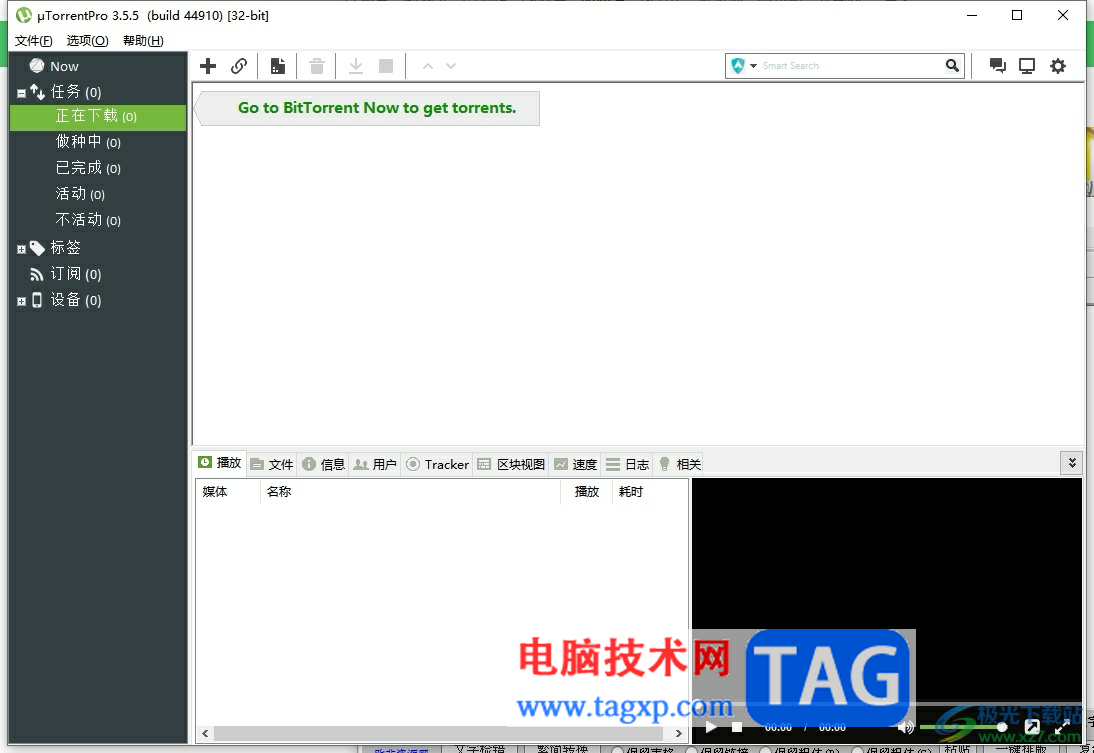Click the remote monitor toolbar icon
This screenshot has width=1094, height=753.
coord(1027,66)
